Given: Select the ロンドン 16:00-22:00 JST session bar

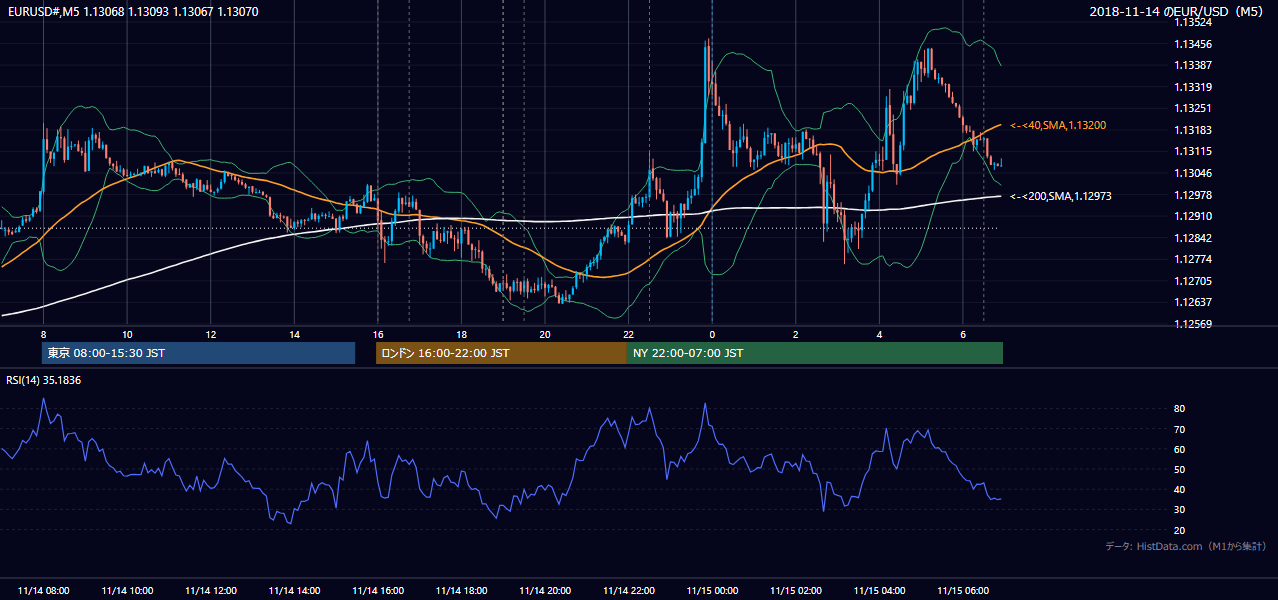Looking at the screenshot, I should pos(501,353).
